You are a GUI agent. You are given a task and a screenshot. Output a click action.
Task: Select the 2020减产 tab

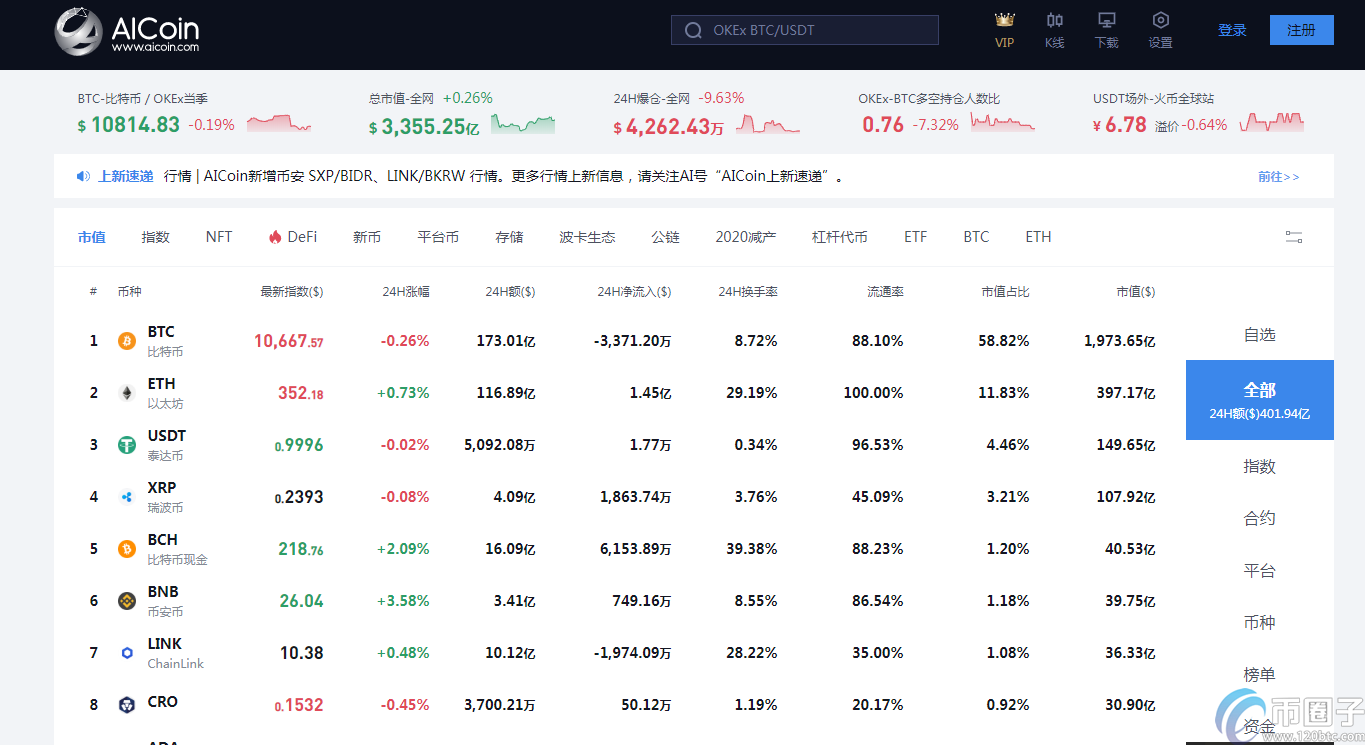pyautogui.click(x=745, y=237)
